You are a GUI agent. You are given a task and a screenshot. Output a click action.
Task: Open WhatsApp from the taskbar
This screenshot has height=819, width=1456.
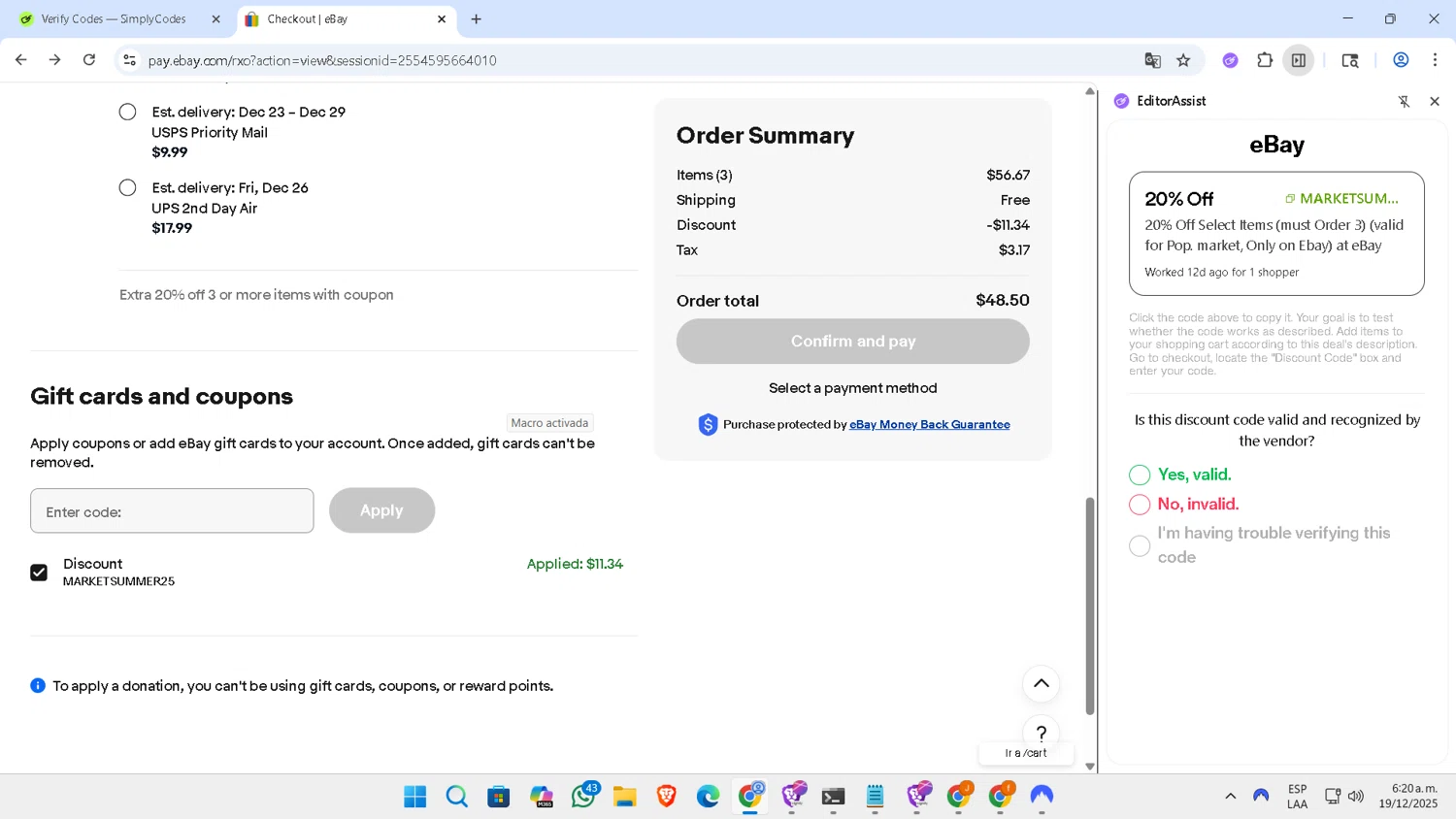click(583, 796)
